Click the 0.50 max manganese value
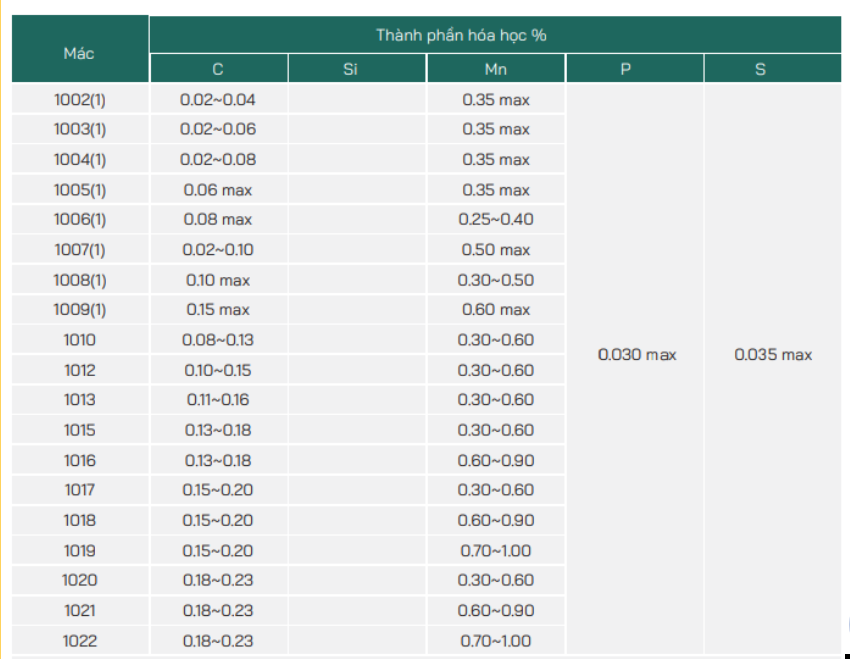 (x=495, y=249)
